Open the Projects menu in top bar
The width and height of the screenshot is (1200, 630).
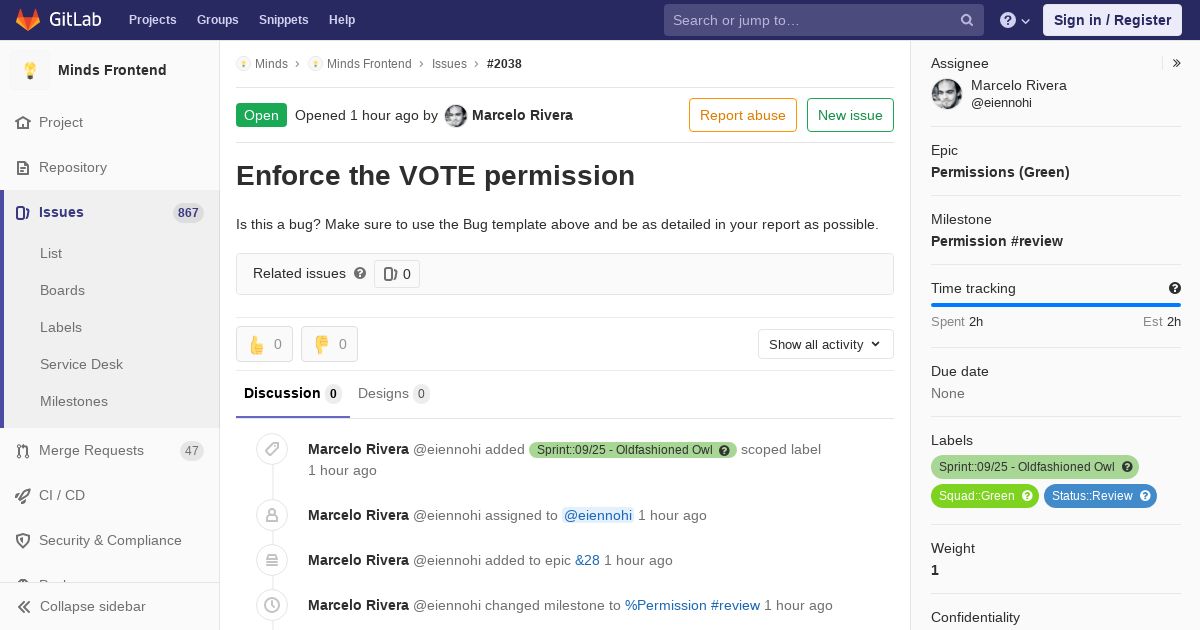tap(153, 20)
